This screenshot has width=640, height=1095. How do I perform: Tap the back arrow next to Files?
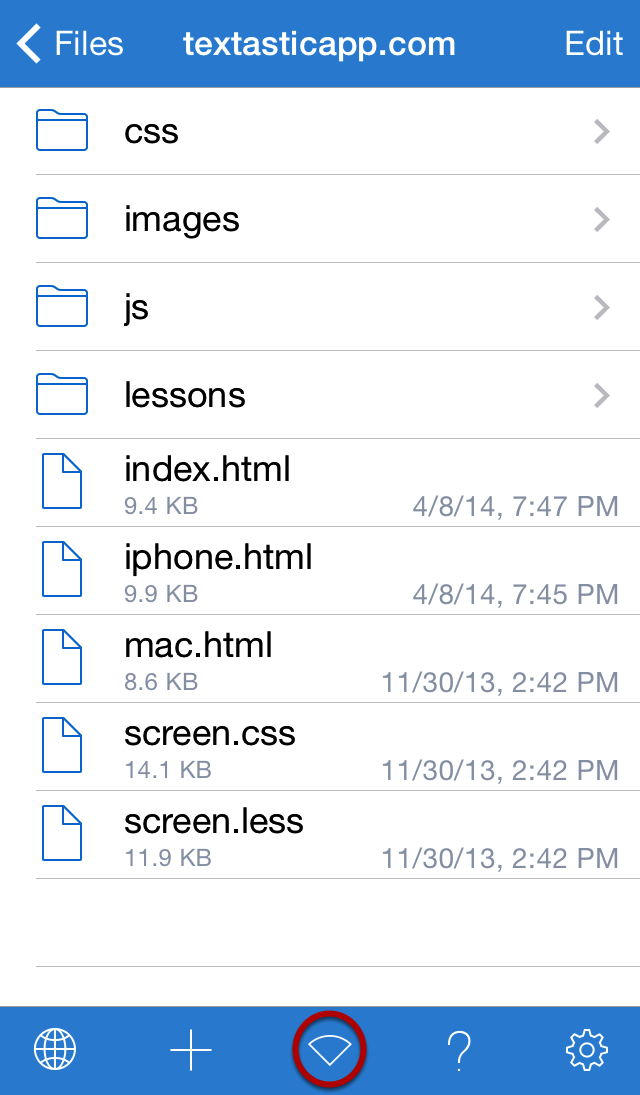point(29,43)
